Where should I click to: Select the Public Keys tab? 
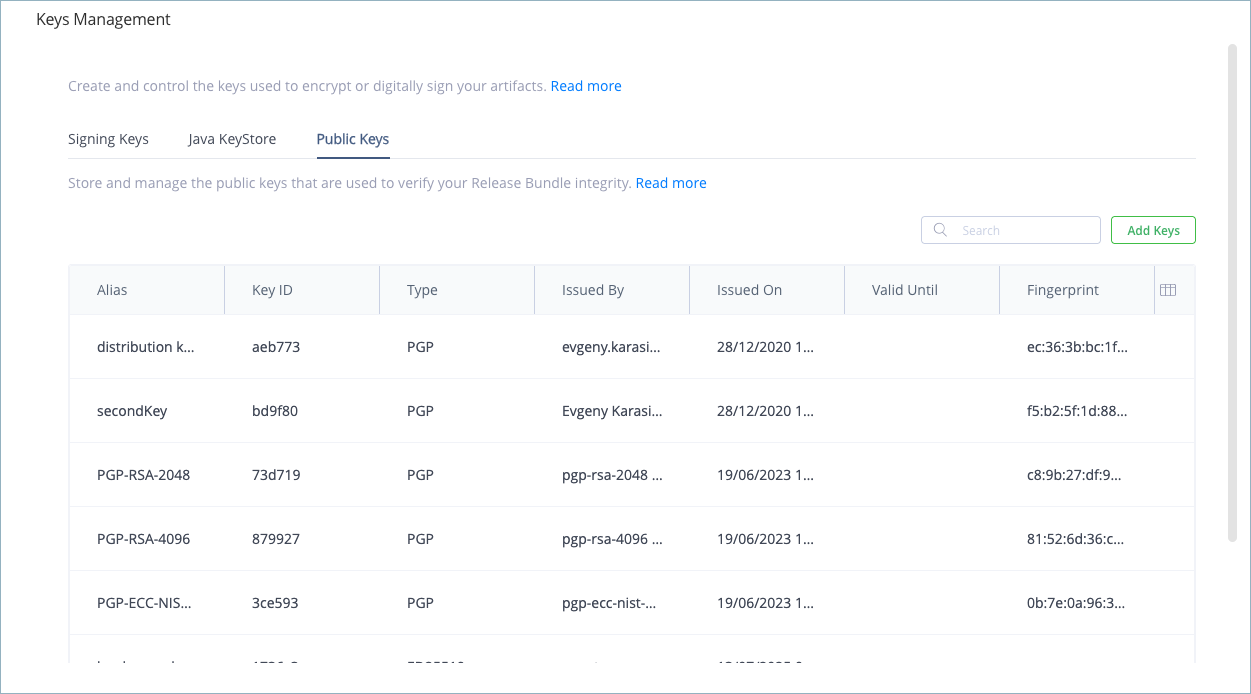click(x=352, y=139)
